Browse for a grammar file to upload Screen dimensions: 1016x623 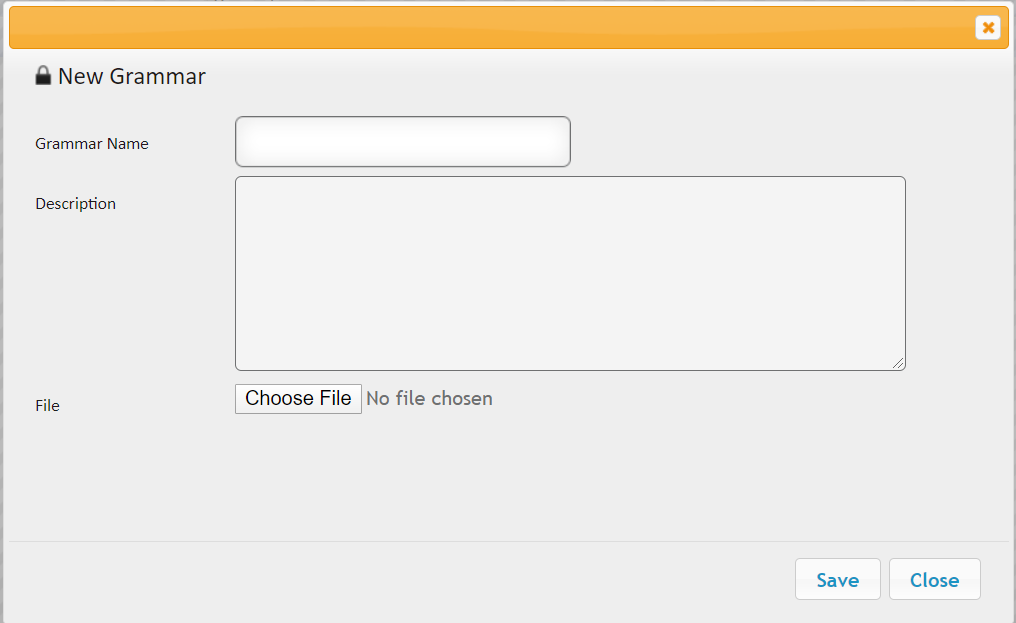pyautogui.click(x=298, y=399)
